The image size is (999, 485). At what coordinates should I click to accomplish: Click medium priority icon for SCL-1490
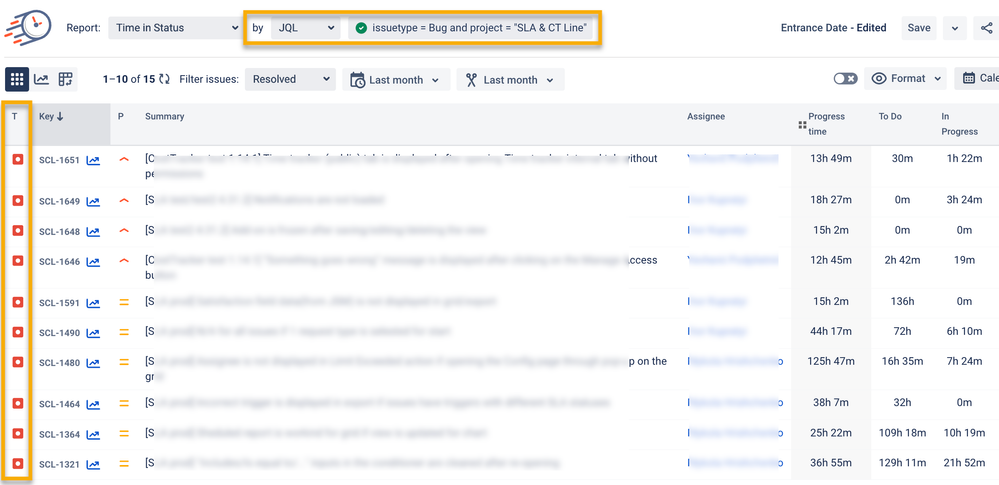tap(124, 332)
